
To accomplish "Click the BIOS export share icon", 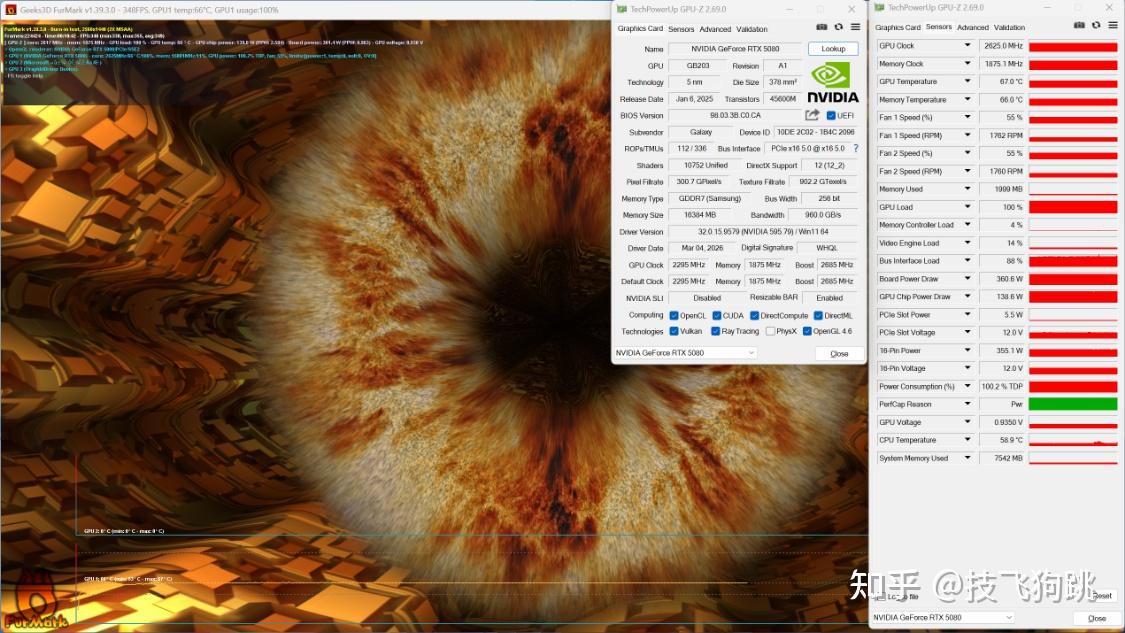I will 811,115.
